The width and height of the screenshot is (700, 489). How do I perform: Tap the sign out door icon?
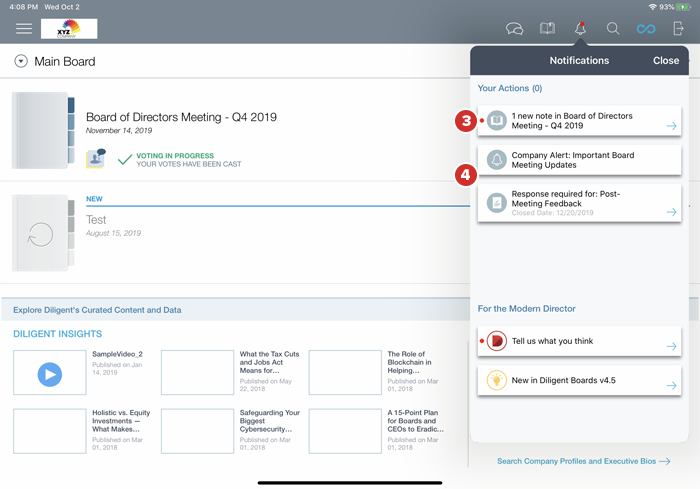(678, 29)
